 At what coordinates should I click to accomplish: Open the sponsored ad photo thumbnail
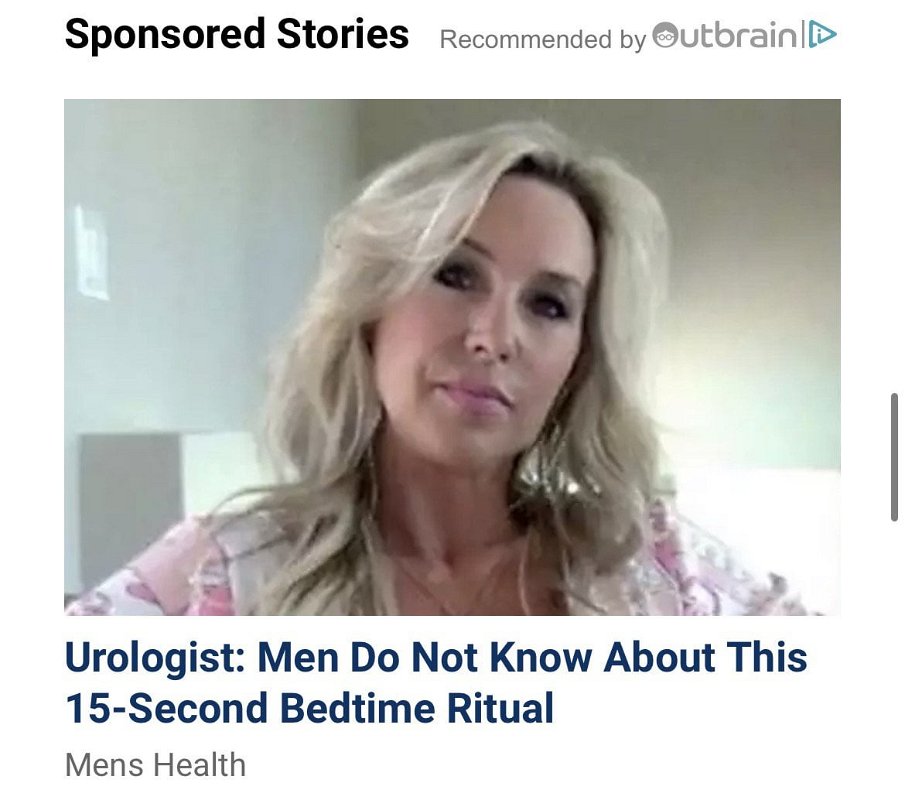click(452, 357)
